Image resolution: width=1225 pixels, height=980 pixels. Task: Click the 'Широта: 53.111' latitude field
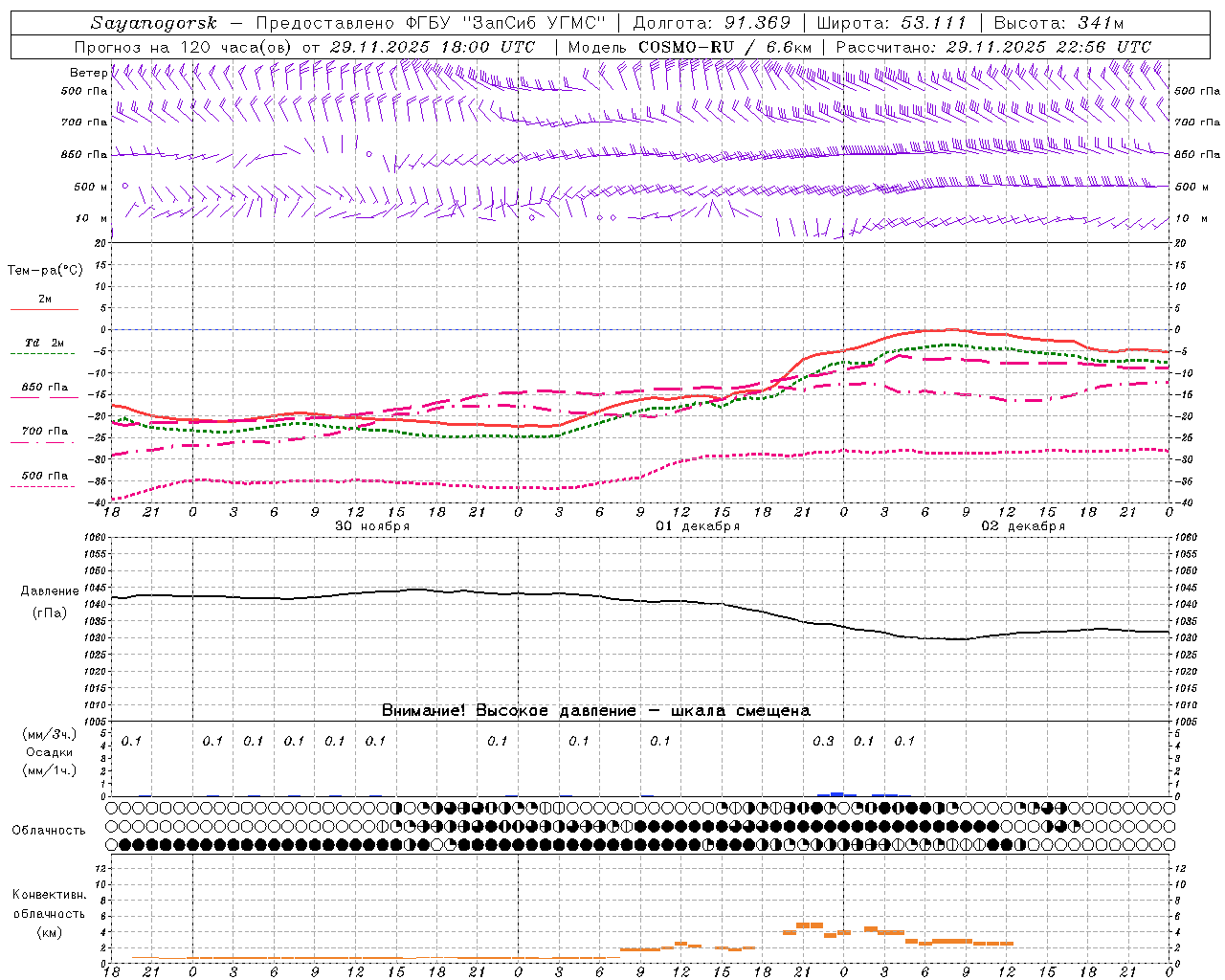[x=892, y=23]
